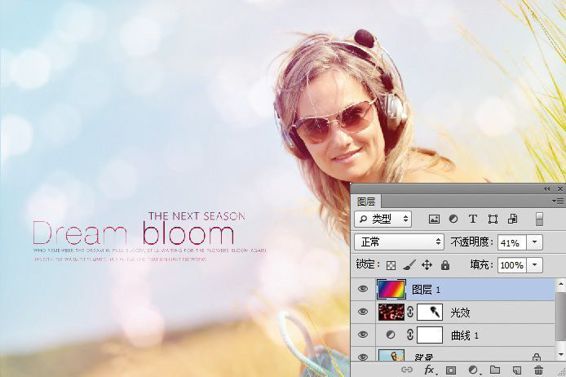
Task: Filter layers by pixel image type
Action: [x=434, y=219]
